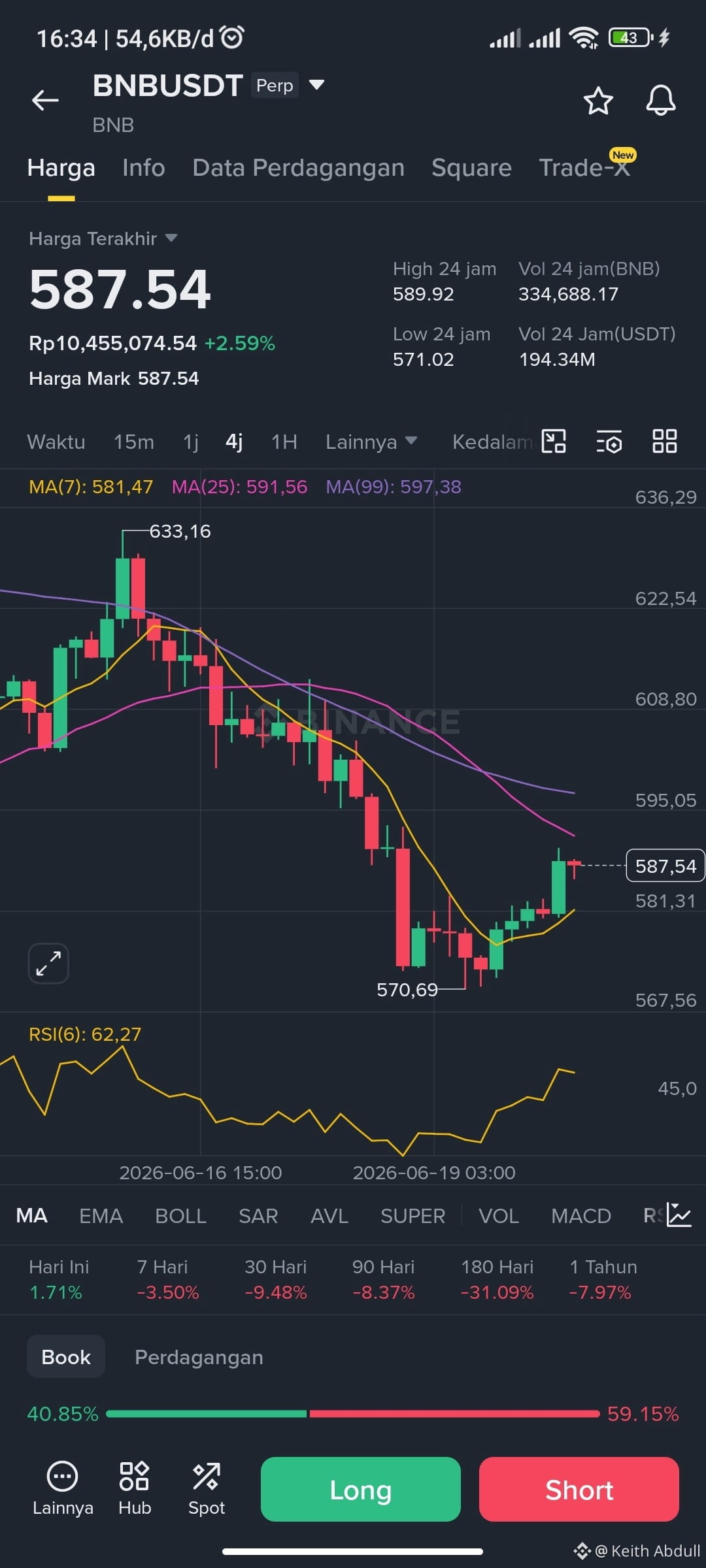Screen dimensions: 706x1568
Task: Tap the Vol 24 jam(BNB) value
Action: [x=568, y=294]
